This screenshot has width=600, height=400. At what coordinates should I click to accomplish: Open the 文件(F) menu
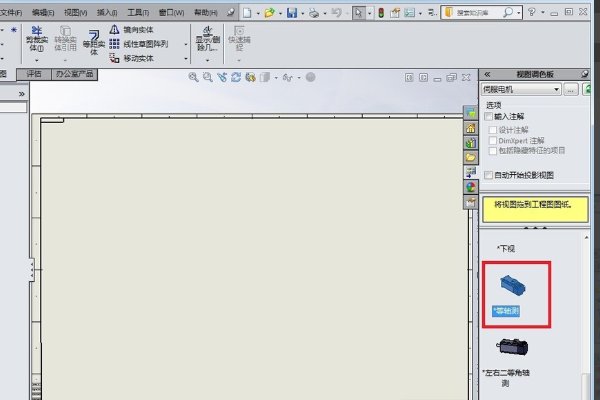(x=11, y=13)
